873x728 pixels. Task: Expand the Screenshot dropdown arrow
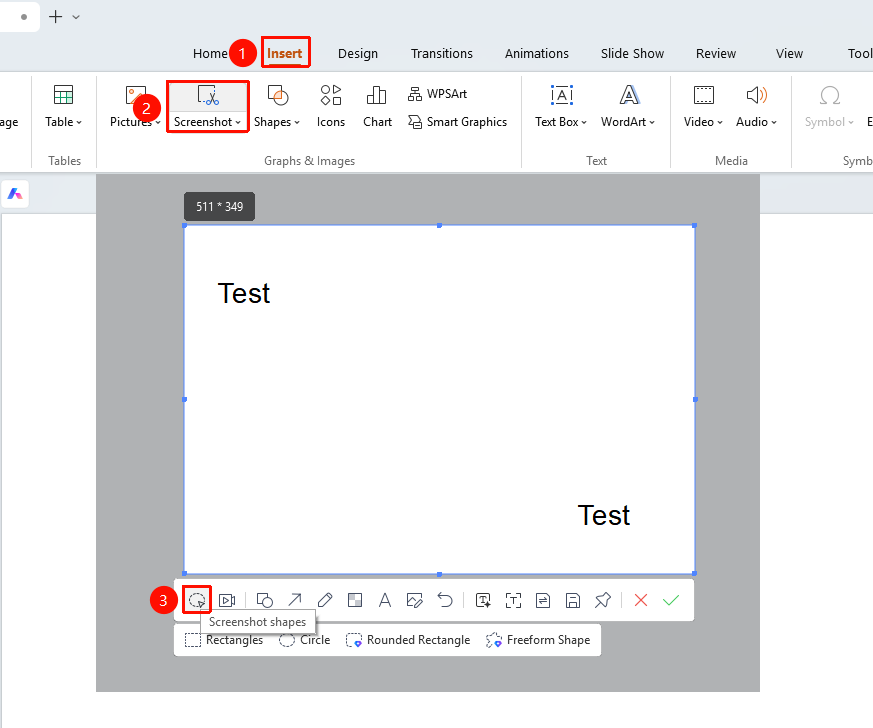[238, 122]
